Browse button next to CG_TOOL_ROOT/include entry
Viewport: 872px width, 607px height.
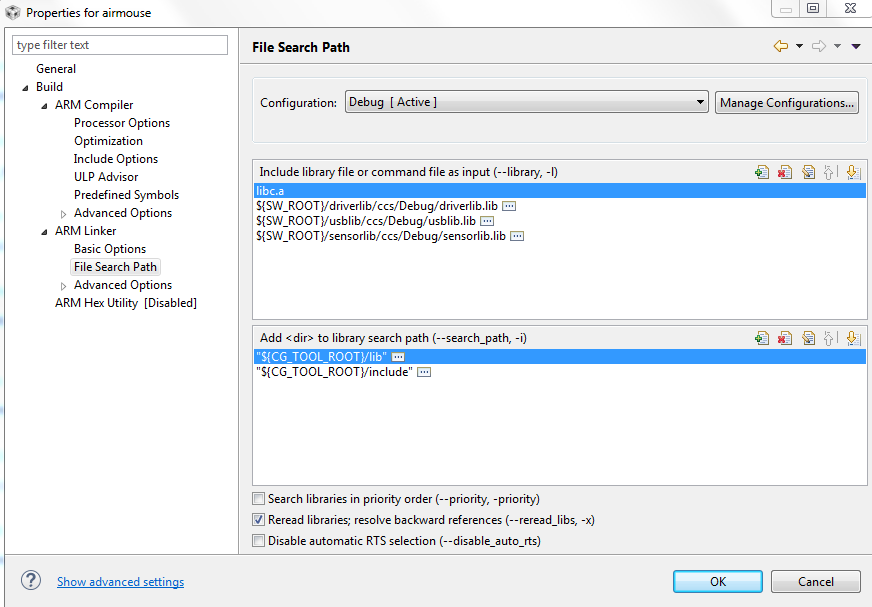click(424, 372)
